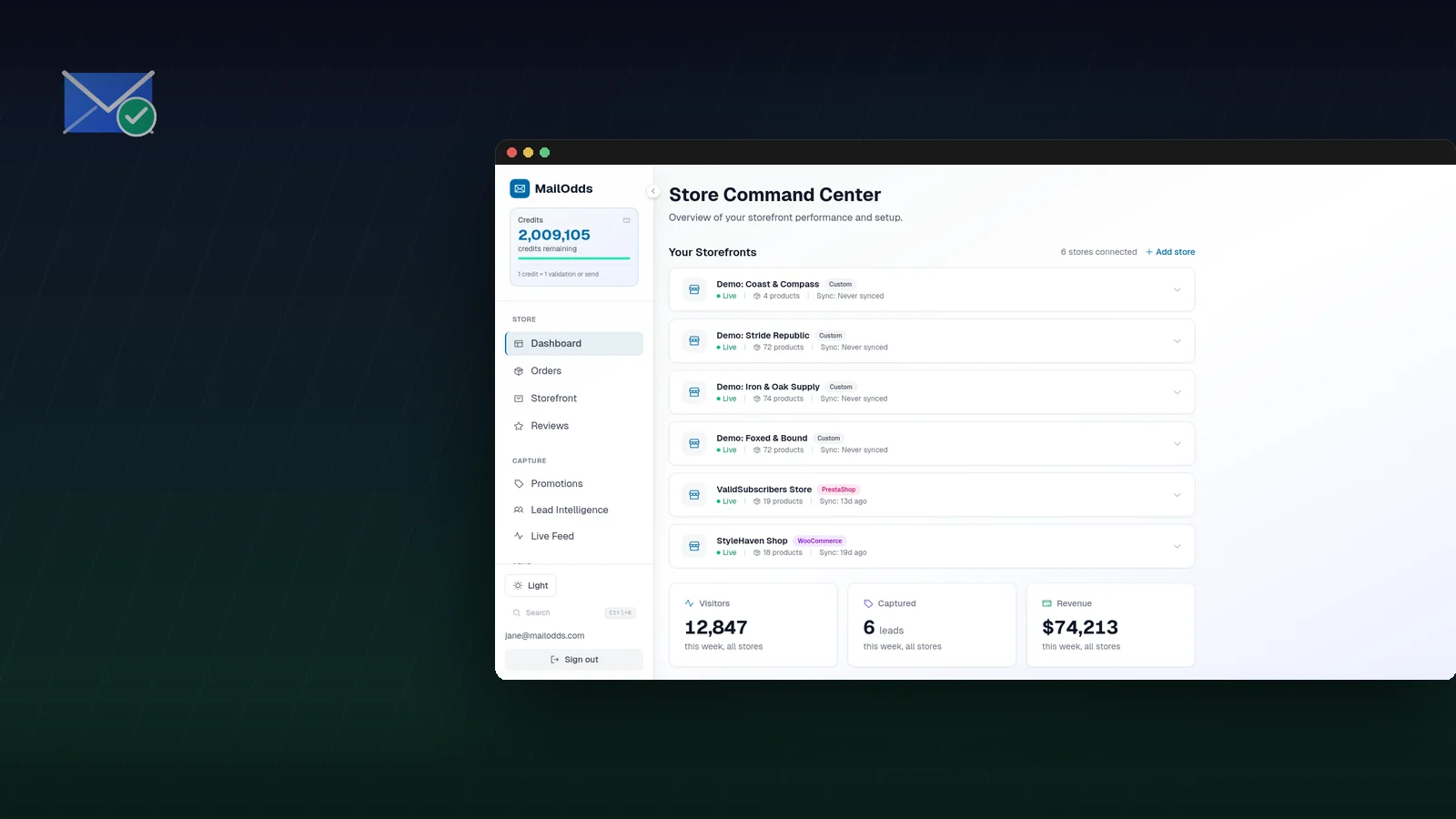Image resolution: width=1456 pixels, height=819 pixels.
Task: Click the Promotions tag icon
Action: (x=519, y=483)
